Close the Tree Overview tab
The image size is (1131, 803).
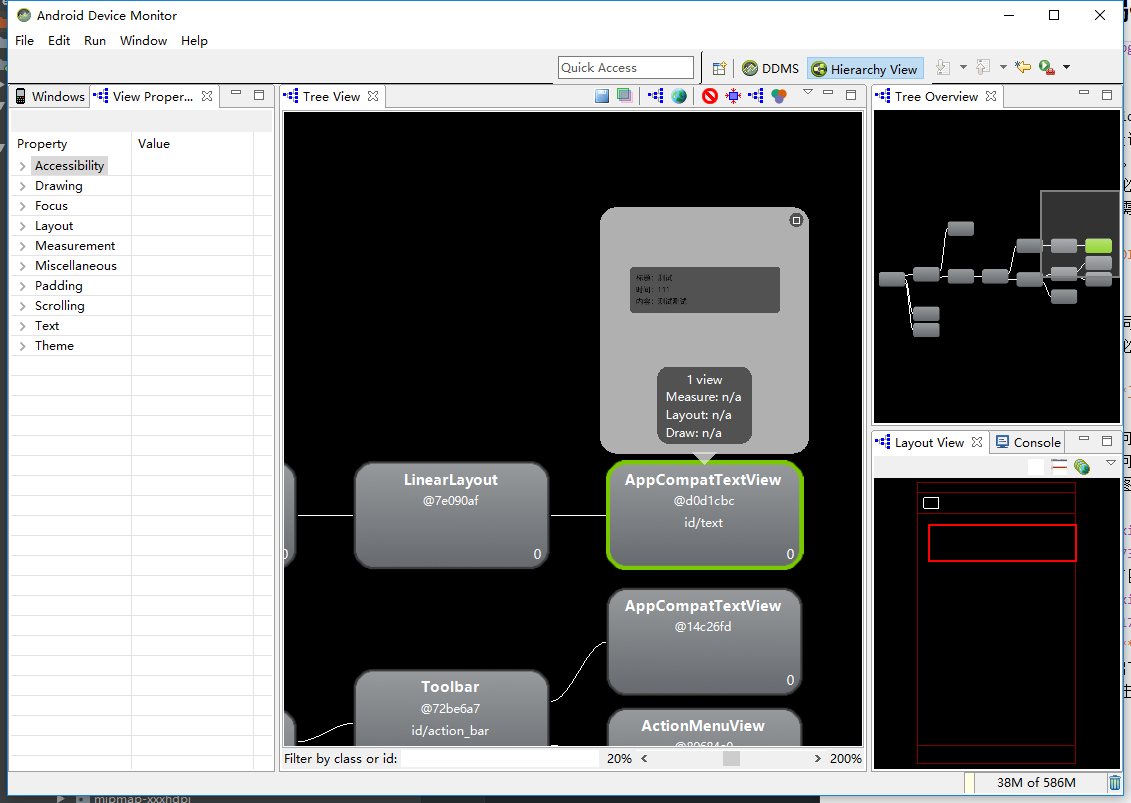click(991, 96)
